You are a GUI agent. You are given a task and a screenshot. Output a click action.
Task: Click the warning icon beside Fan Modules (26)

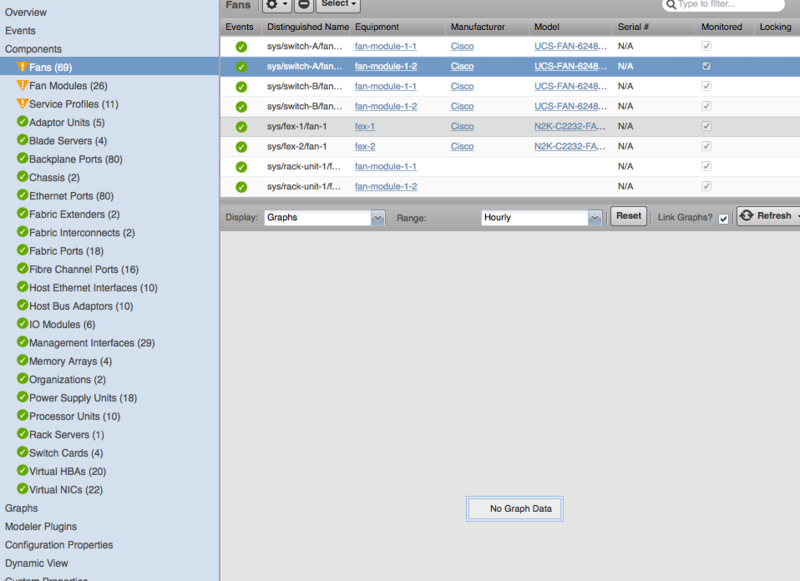point(22,85)
